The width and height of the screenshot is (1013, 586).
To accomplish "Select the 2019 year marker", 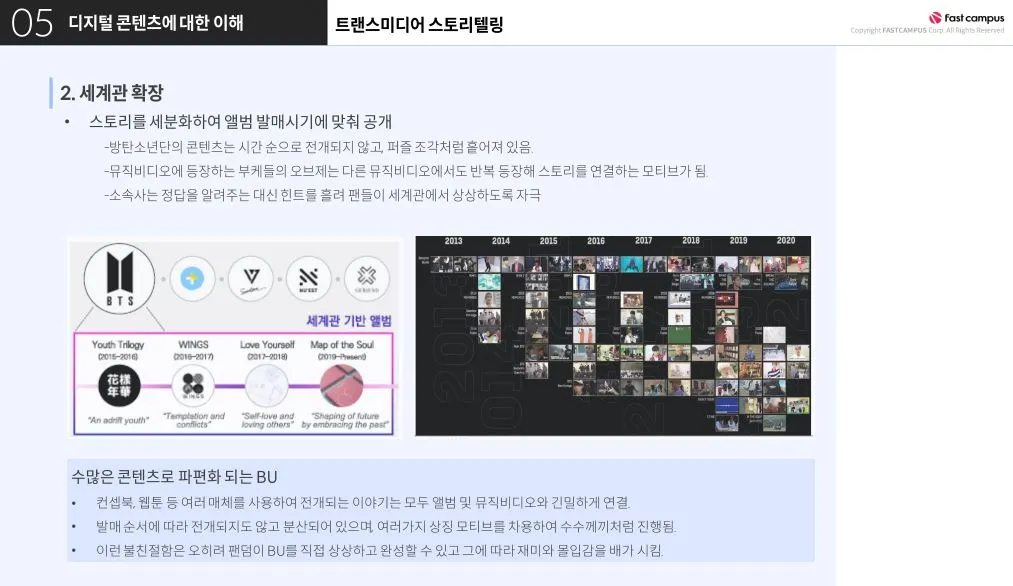I will [x=738, y=240].
